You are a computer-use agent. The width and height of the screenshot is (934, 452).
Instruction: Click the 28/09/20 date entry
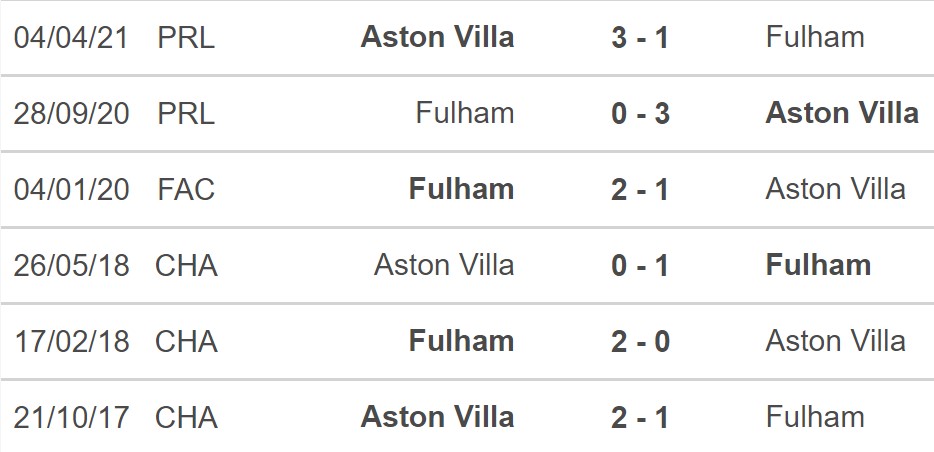(x=71, y=114)
